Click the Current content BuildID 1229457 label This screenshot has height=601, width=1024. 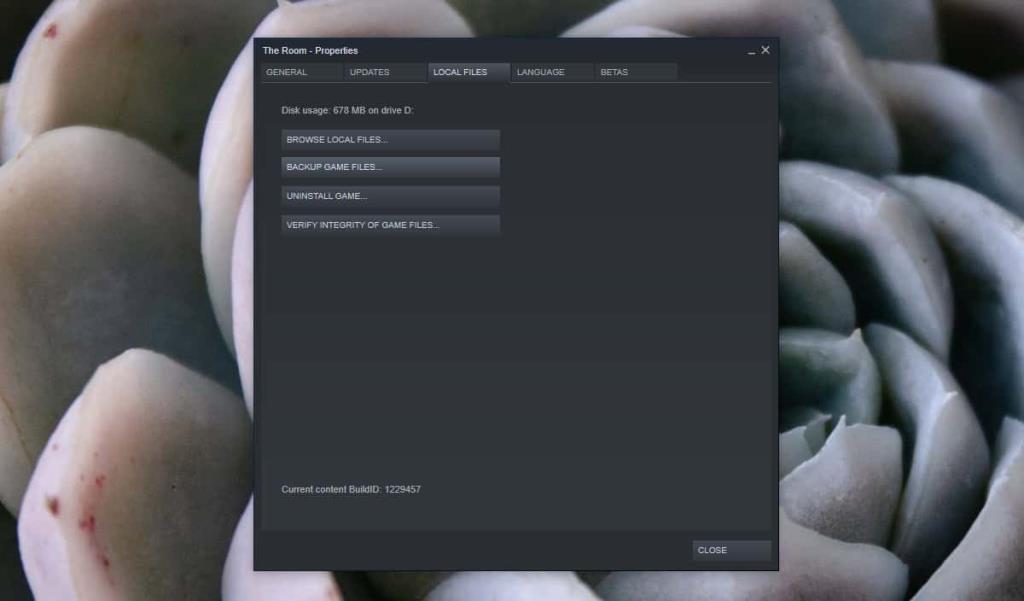pyautogui.click(x=352, y=489)
